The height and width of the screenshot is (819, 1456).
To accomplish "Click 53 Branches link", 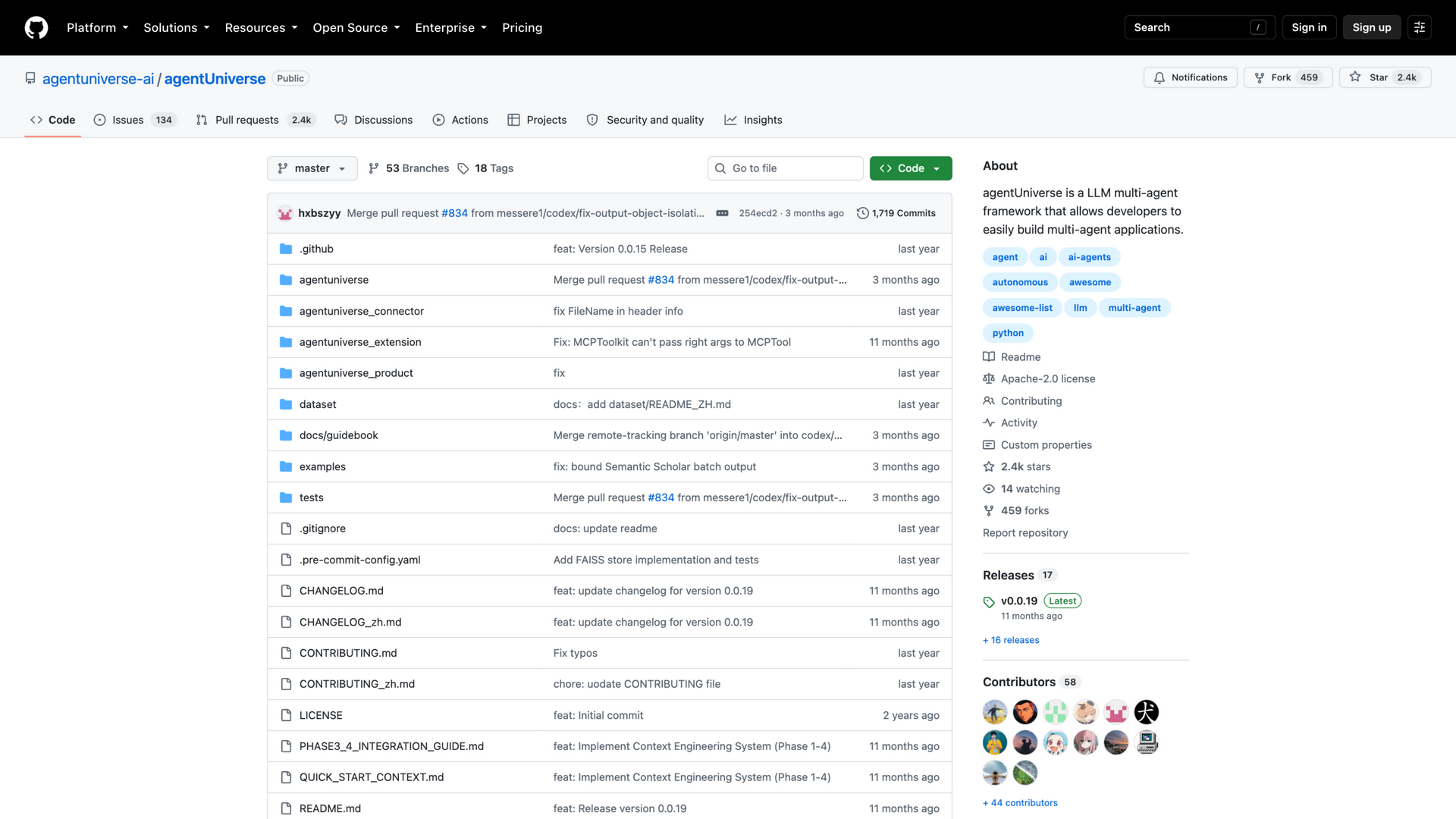I will pyautogui.click(x=409, y=168).
